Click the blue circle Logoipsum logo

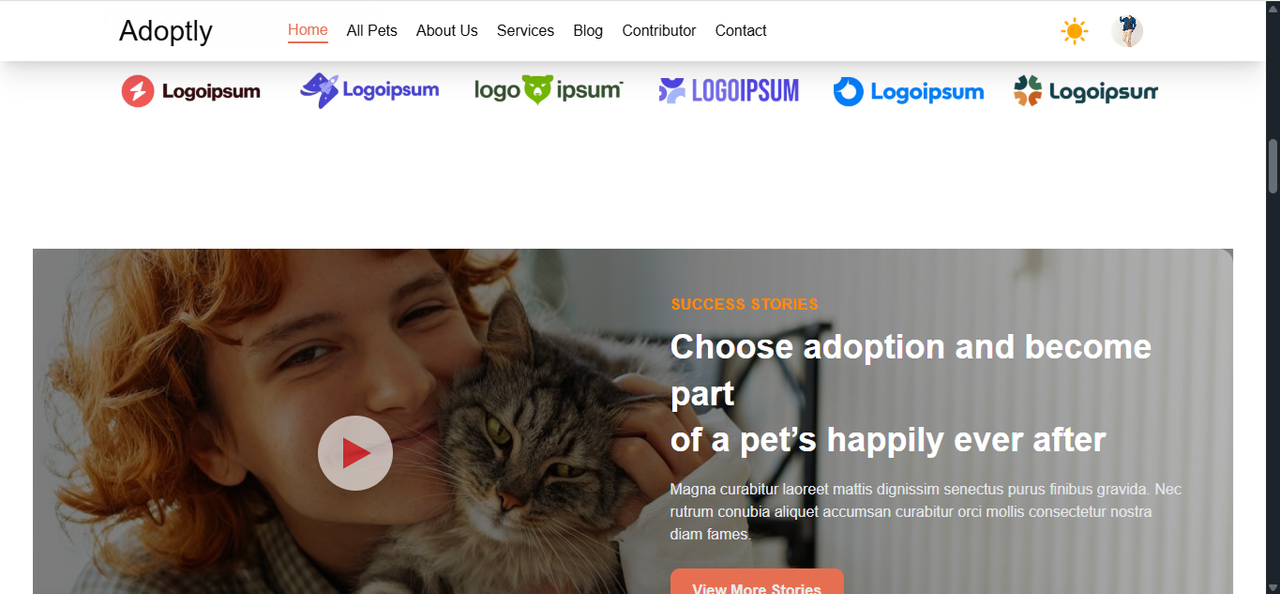909,92
